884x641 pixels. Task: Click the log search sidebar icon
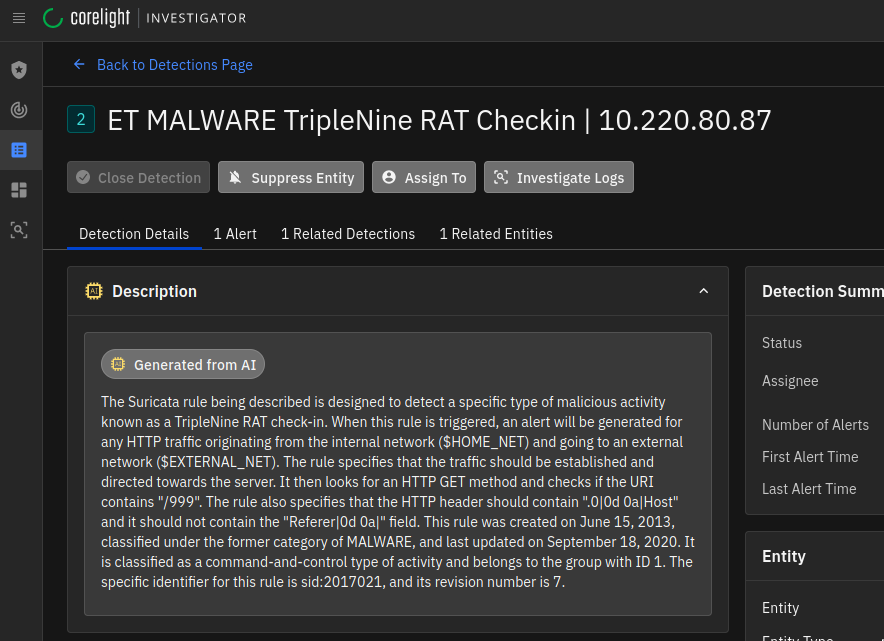click(x=19, y=230)
